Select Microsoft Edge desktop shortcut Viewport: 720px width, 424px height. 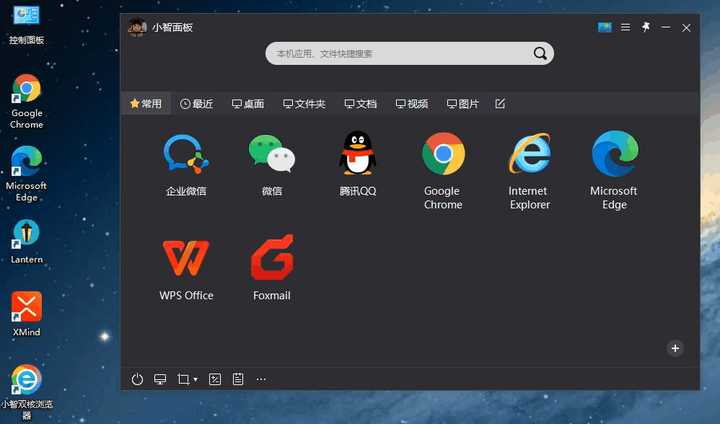coord(26,174)
